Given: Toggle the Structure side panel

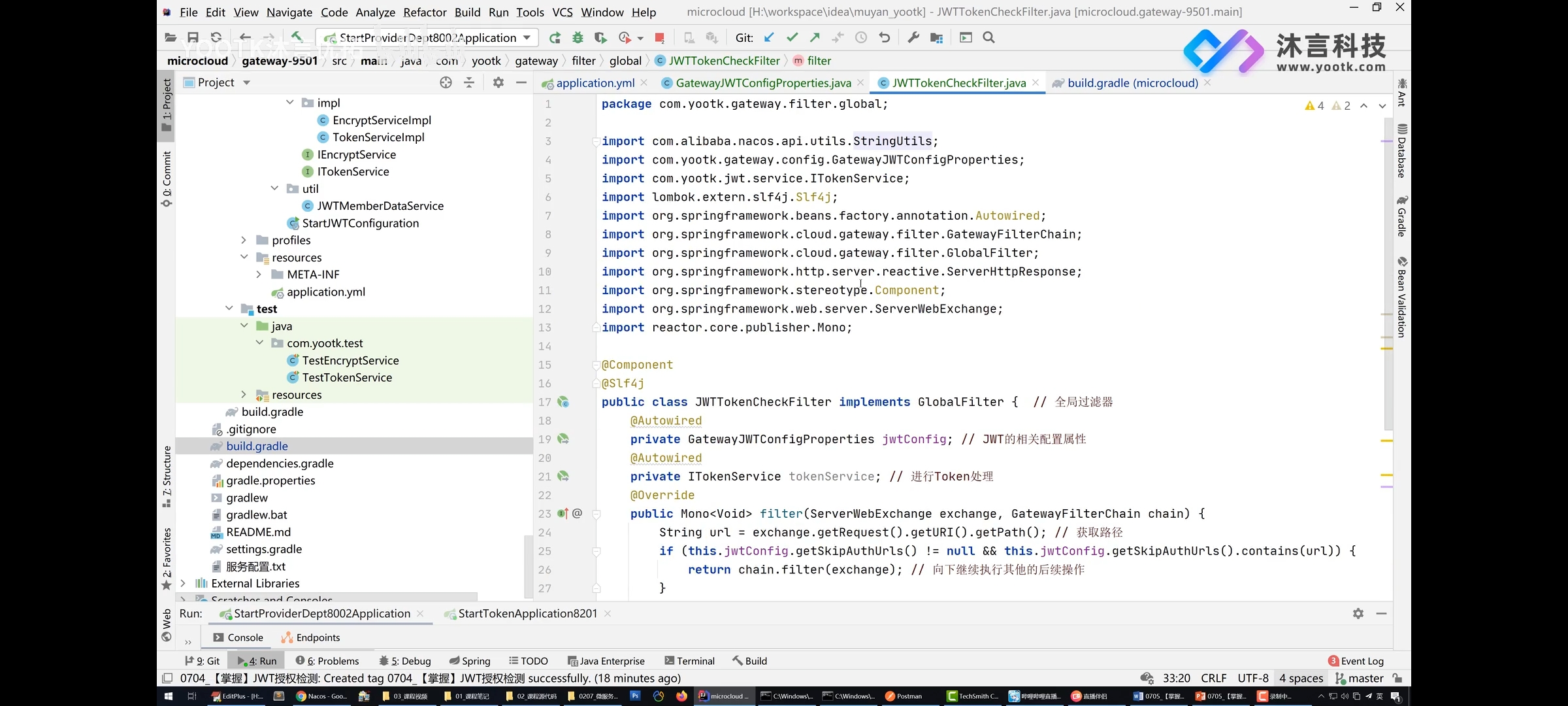Looking at the screenshot, I should coord(167,477).
